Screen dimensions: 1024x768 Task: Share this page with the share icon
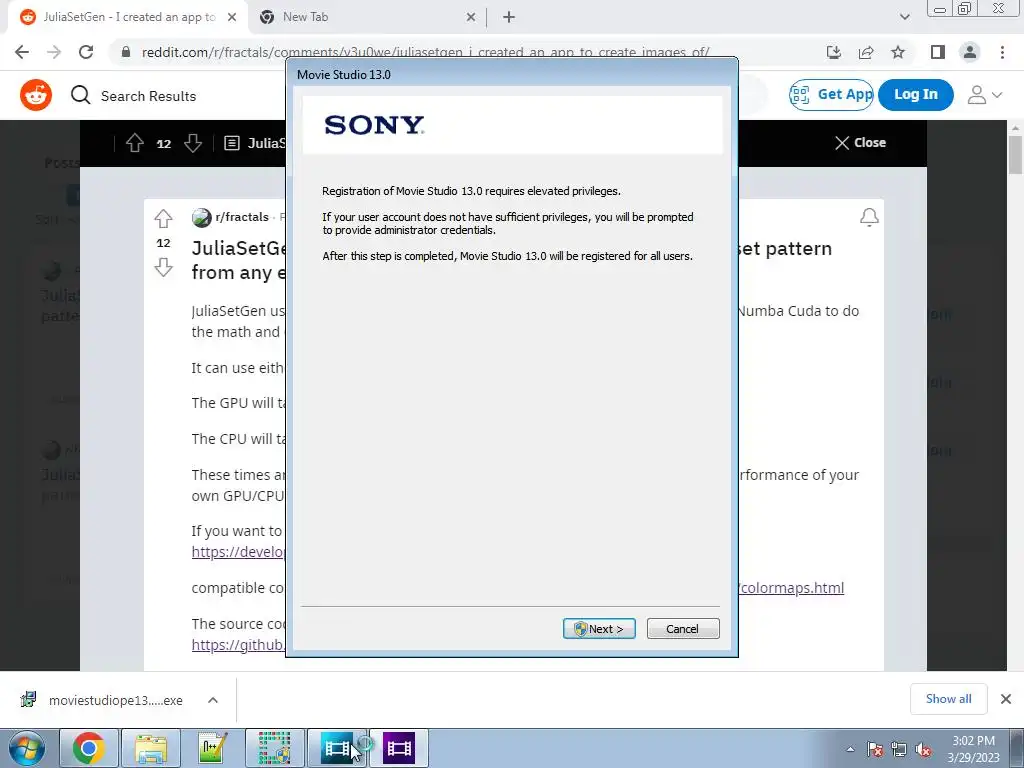866,52
